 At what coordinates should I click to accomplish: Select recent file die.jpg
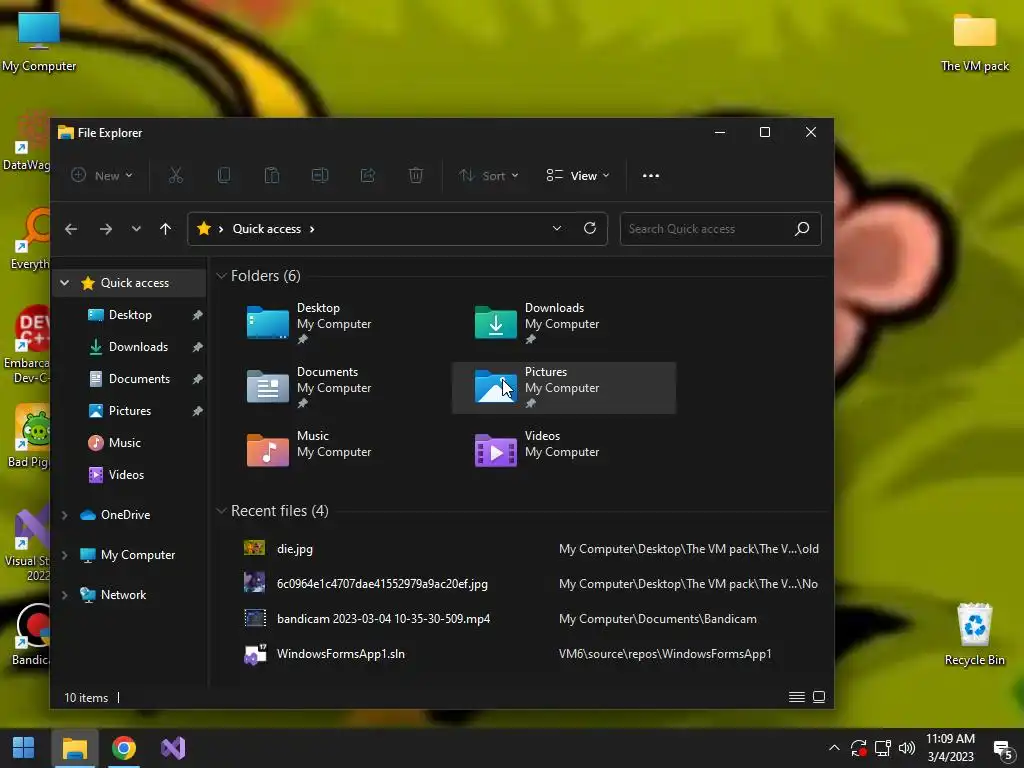tap(295, 549)
